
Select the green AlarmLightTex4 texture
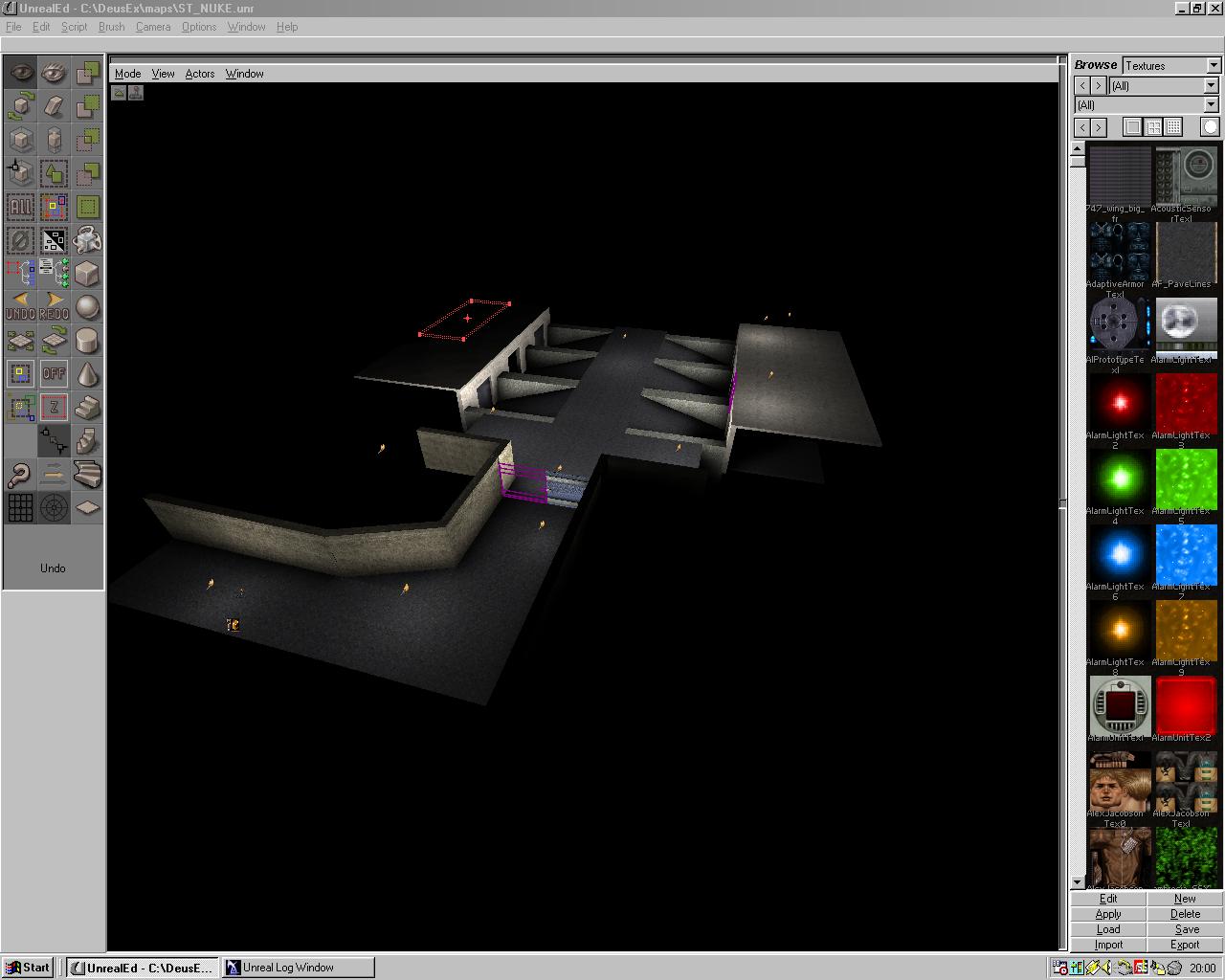(x=1120, y=479)
